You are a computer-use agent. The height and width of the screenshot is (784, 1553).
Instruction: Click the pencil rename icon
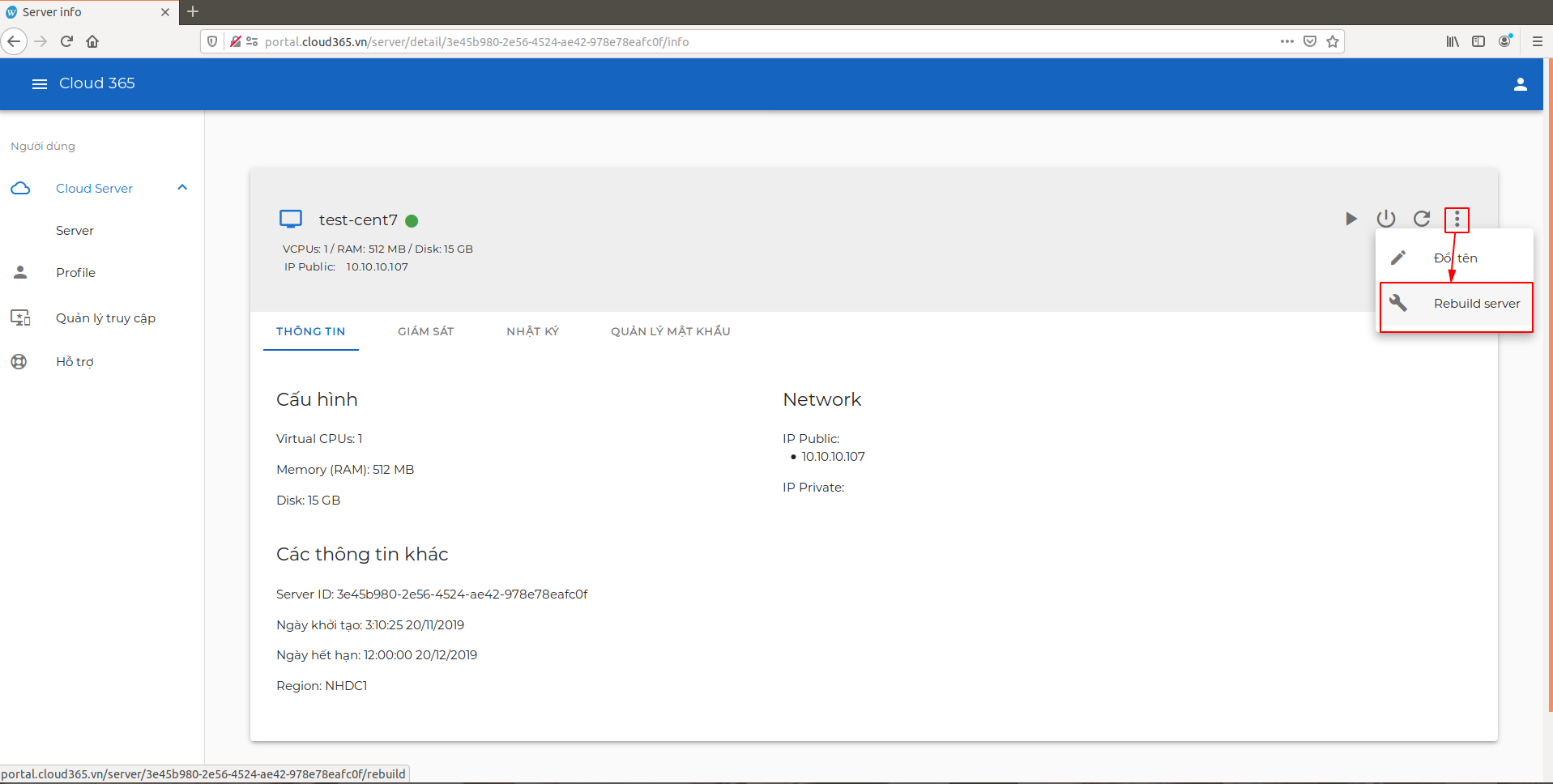point(1398,258)
